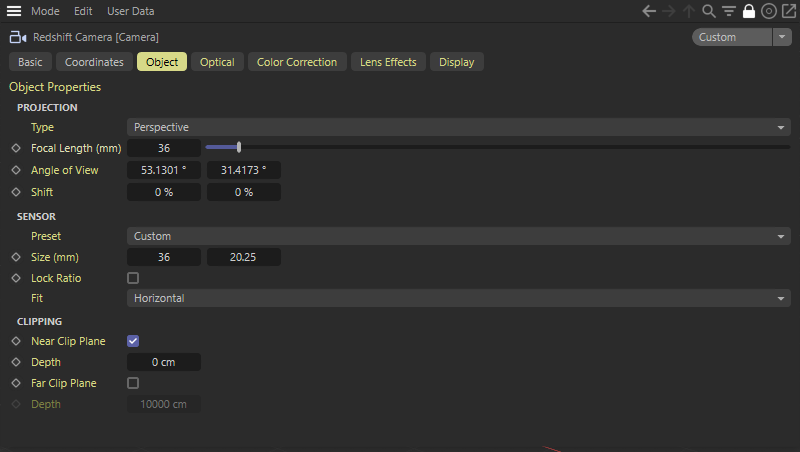Click the Object Properties heading

tap(55, 87)
